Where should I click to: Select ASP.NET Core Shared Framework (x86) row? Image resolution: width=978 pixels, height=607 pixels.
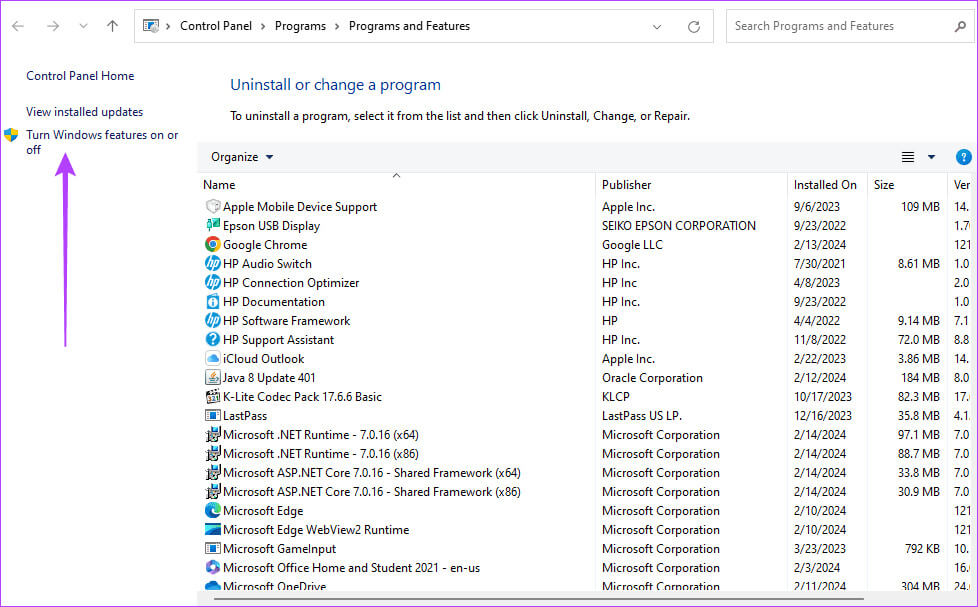(x=586, y=492)
